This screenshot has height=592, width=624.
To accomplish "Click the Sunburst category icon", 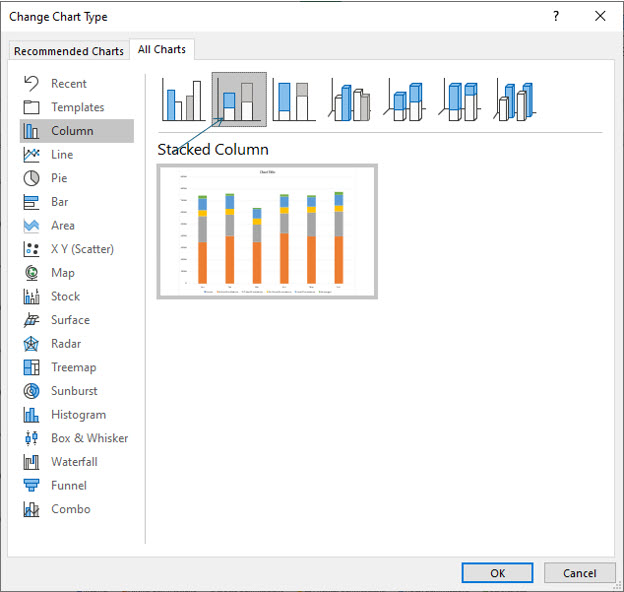I will click(31, 391).
